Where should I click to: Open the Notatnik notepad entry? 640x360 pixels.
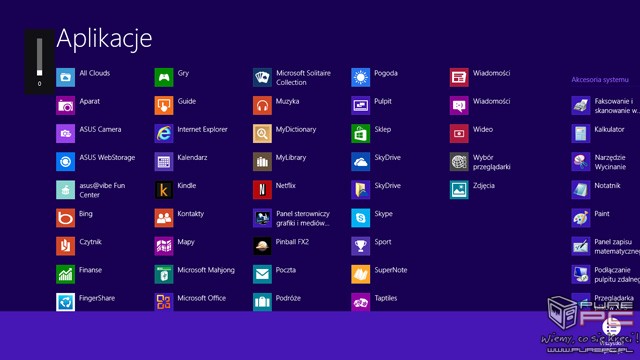[580, 190]
